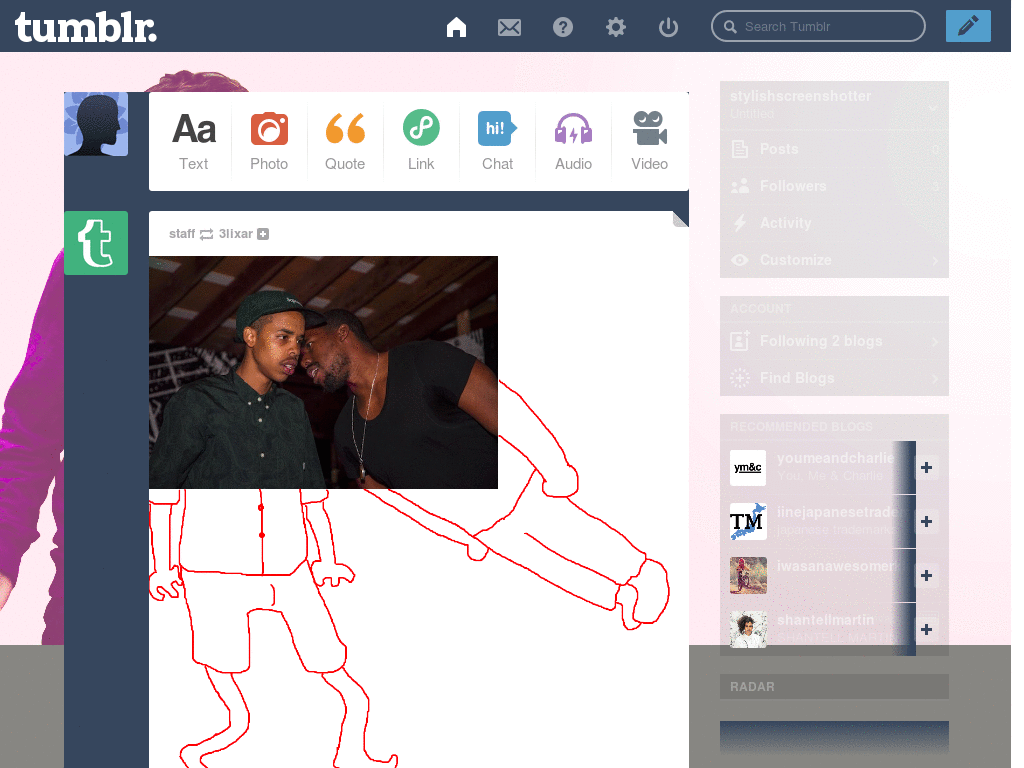
Task: Click the blue pencil compose button
Action: (x=968, y=26)
